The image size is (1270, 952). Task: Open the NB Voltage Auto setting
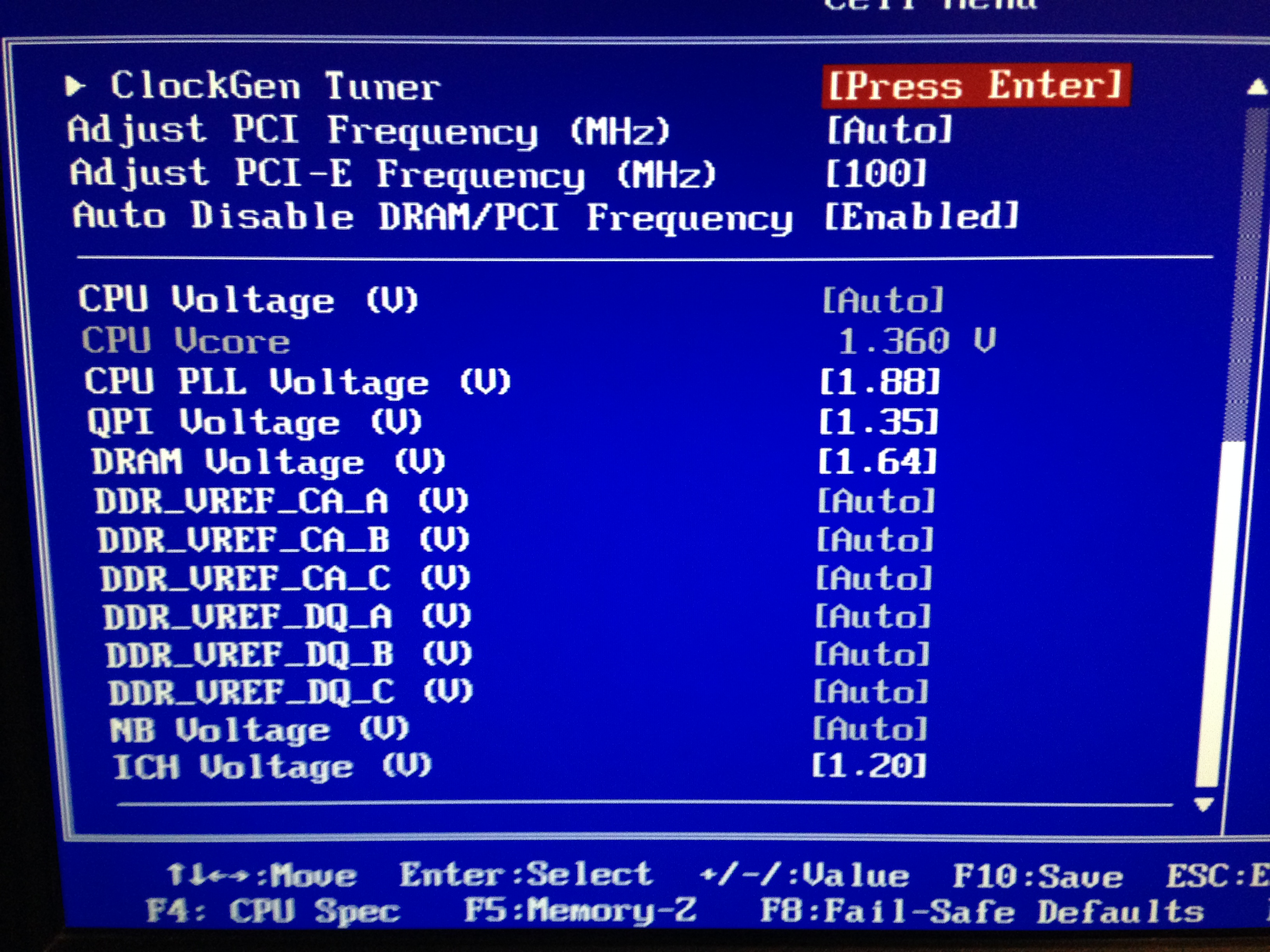(x=870, y=729)
